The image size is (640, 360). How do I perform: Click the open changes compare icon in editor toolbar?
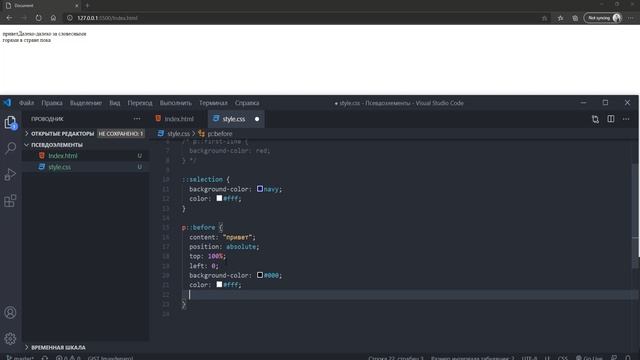click(595, 119)
